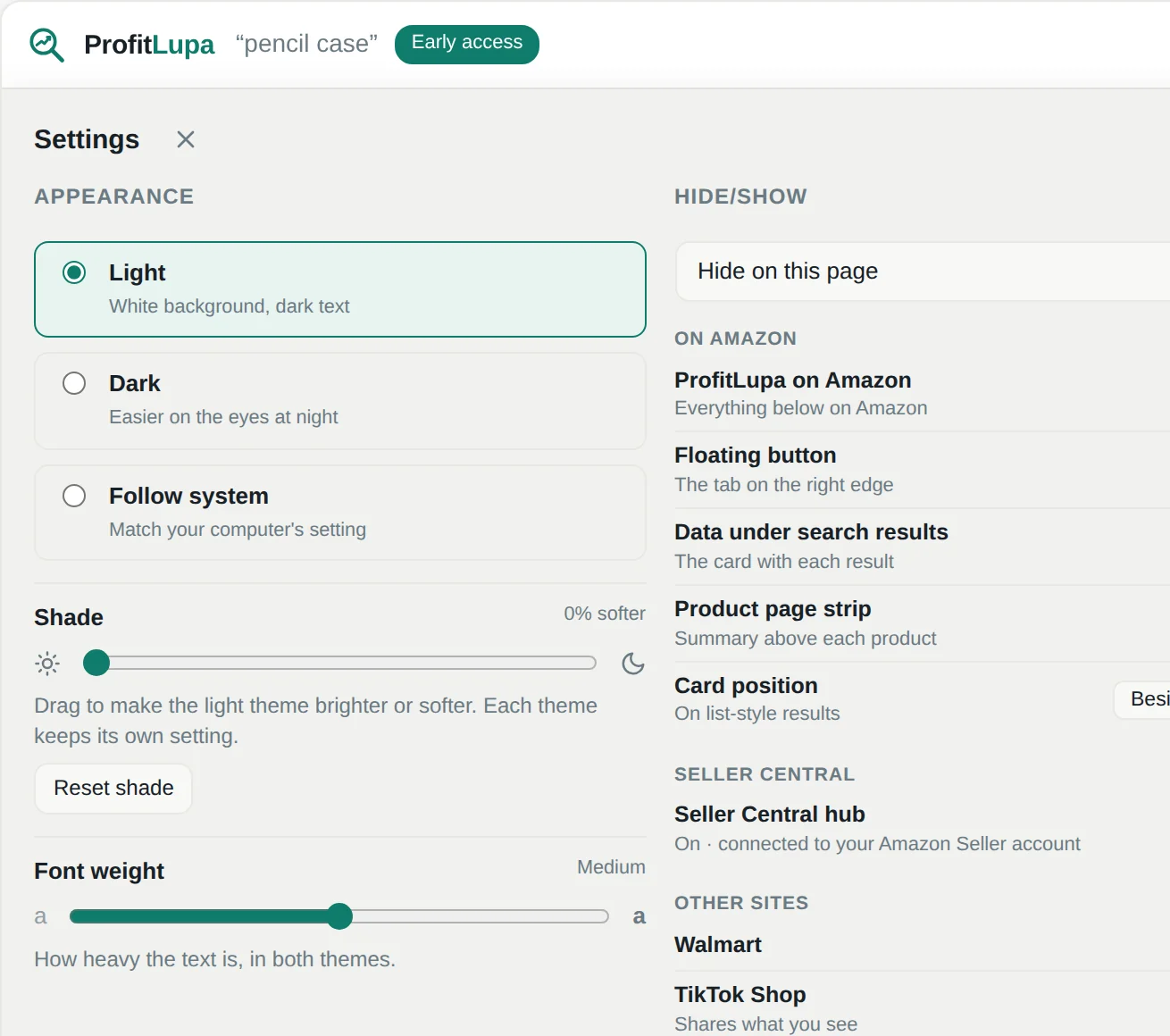Click the '0% softer' shade value
Screen dimensions: 1170x1036
pos(605,614)
